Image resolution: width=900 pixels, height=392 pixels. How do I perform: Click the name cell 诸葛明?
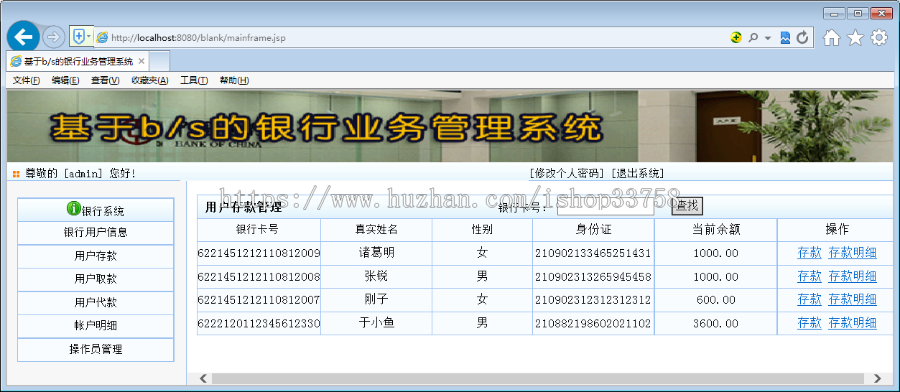pos(376,253)
